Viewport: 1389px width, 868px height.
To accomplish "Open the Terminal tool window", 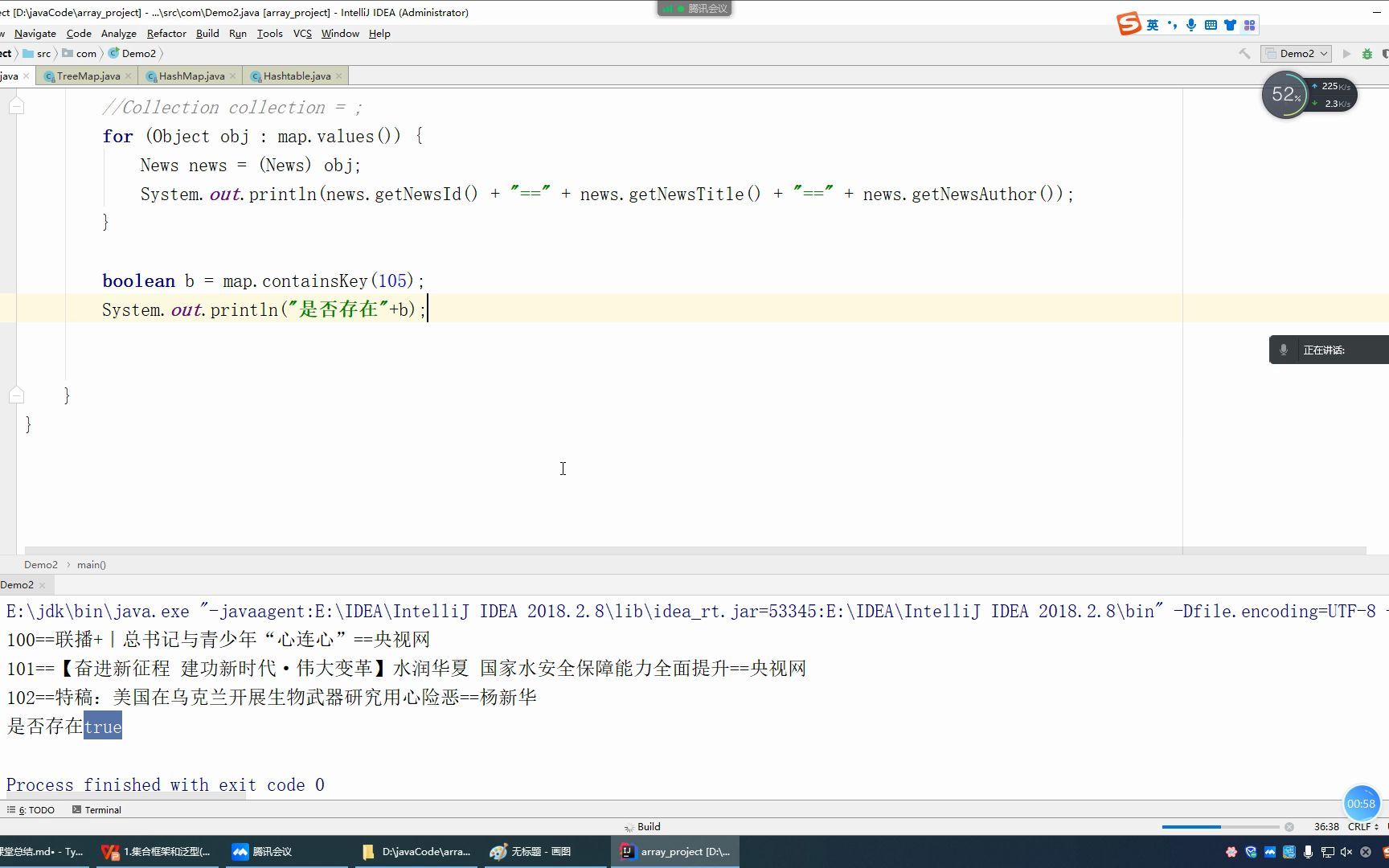I will pyautogui.click(x=96, y=809).
